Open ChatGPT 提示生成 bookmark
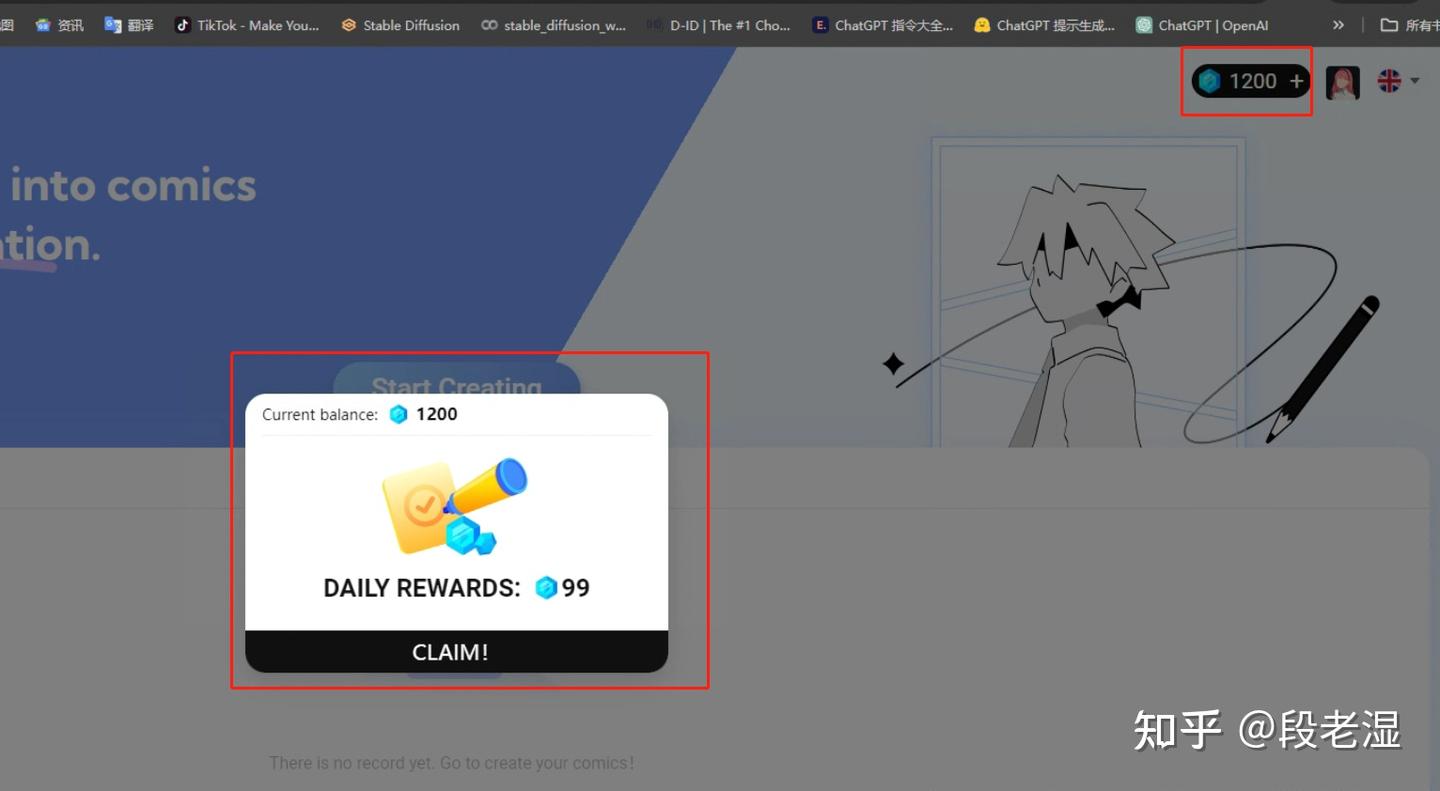Screen dimensions: 1440x791 (1045, 25)
